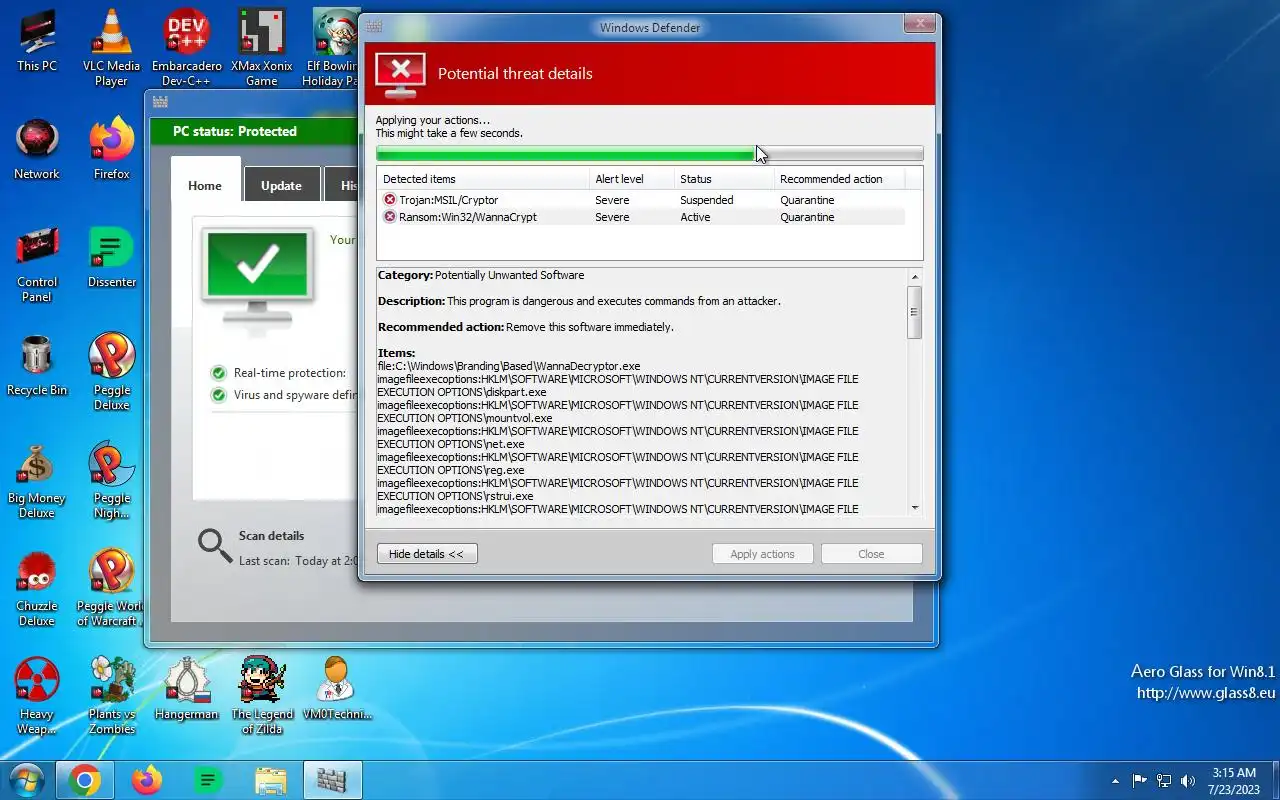This screenshot has width=1280, height=800.
Task: Open clock showing 3:15 AM
Action: click(x=1234, y=781)
